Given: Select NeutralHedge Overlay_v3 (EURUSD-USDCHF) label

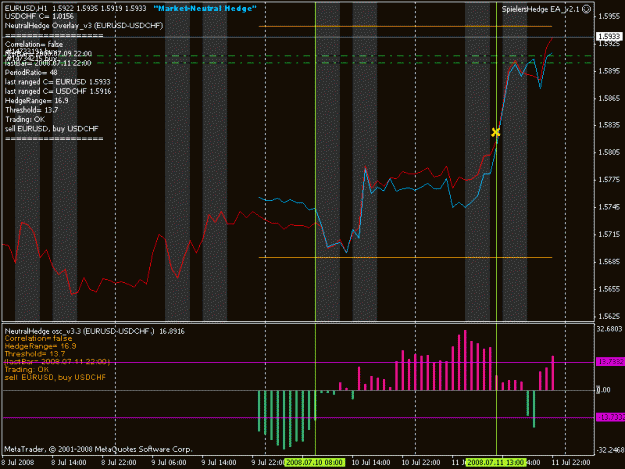Looking at the screenshot, I should [84, 26].
